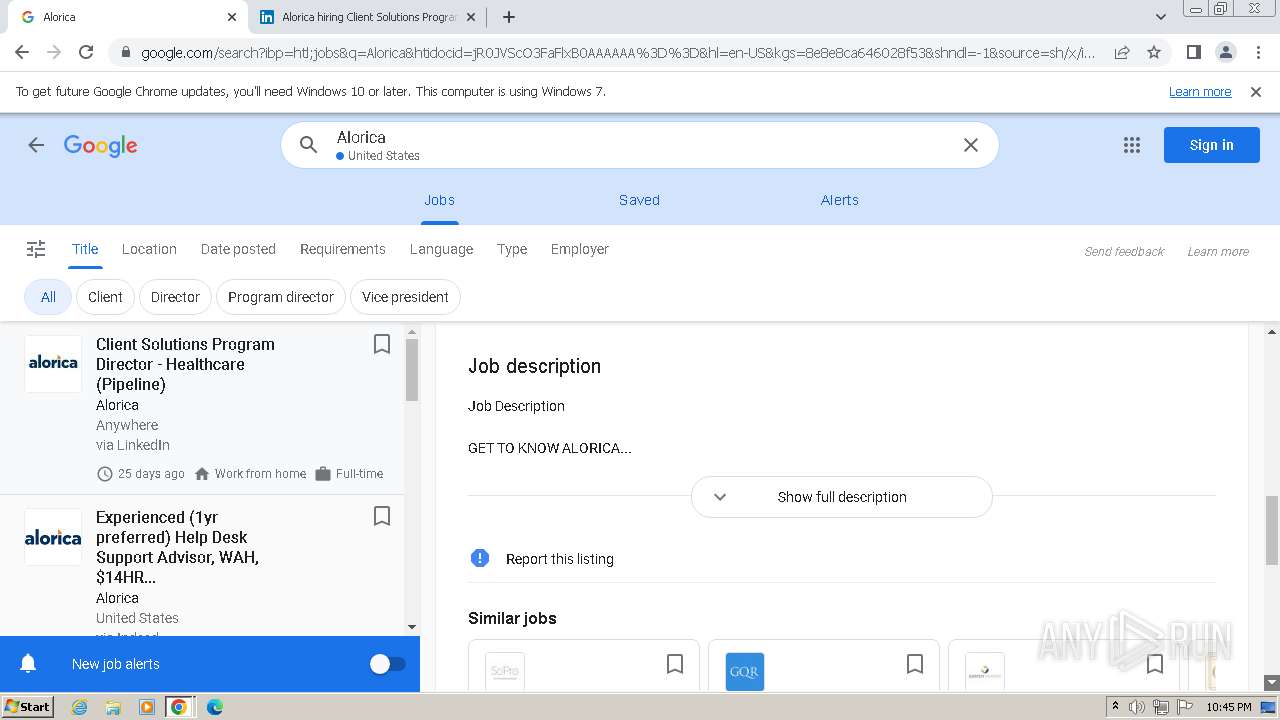Open the filter settings sliders icon
The height and width of the screenshot is (720, 1280).
coord(36,249)
